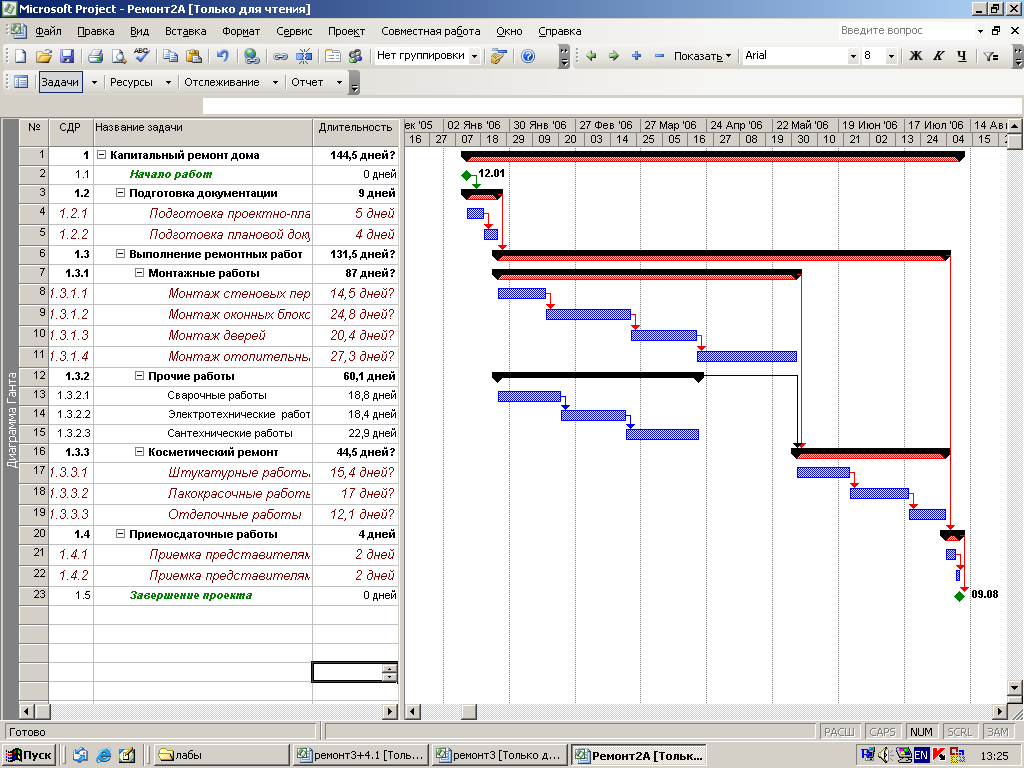Toggle Project Guide panel icon

(x=21, y=82)
